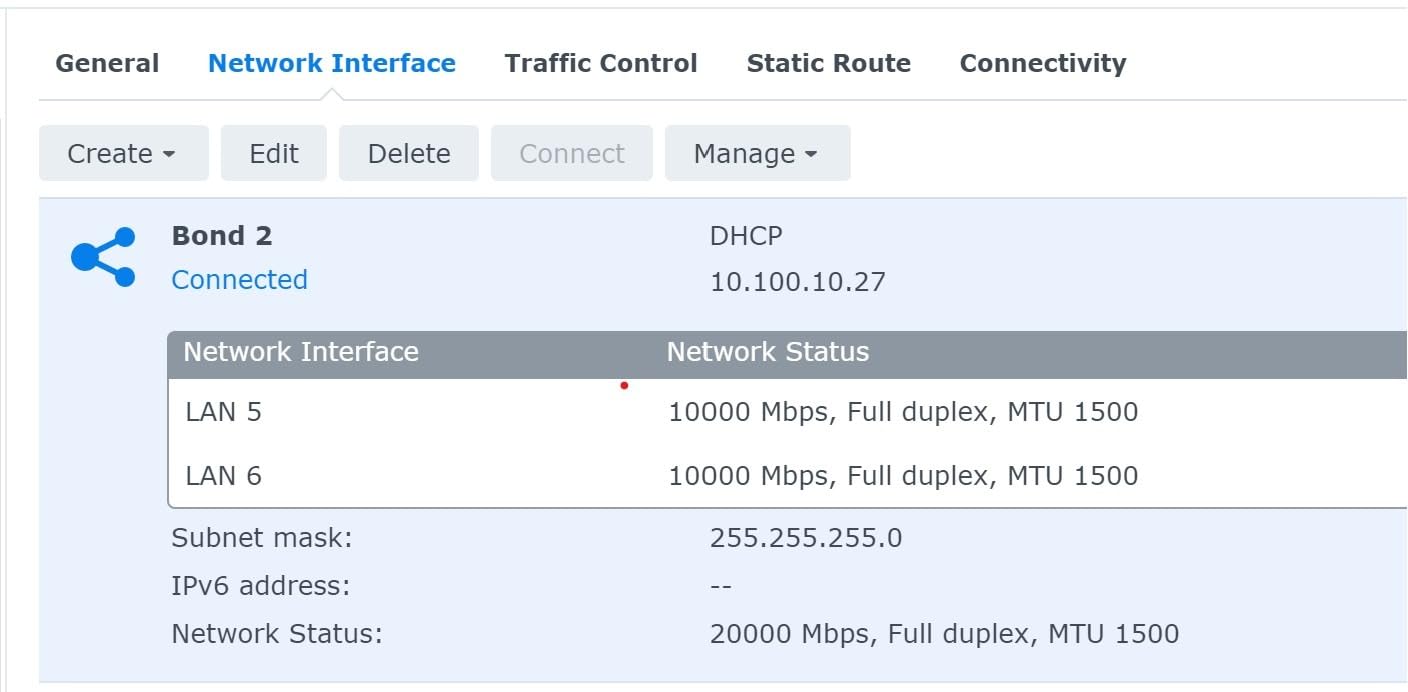Select the LAN 6 row

(224, 475)
